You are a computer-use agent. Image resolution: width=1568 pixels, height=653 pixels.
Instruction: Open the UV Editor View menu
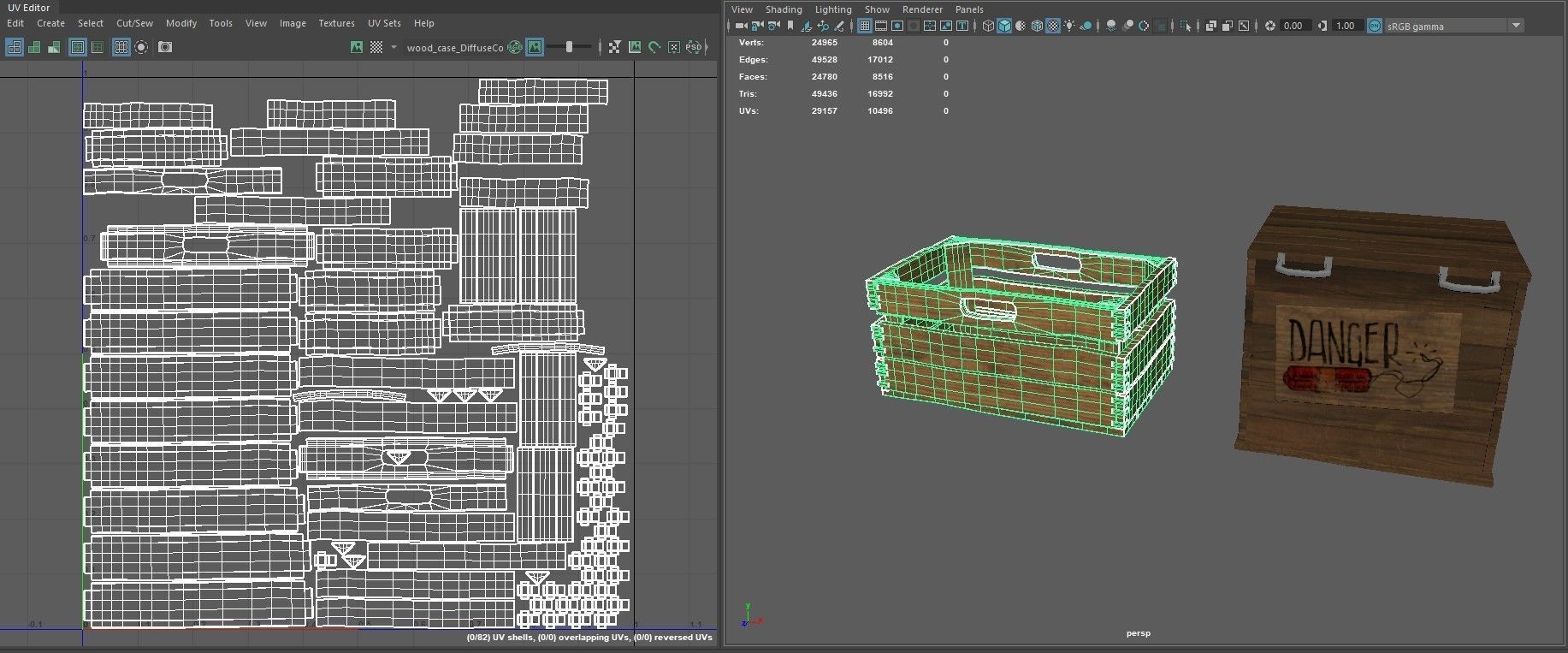tap(256, 23)
